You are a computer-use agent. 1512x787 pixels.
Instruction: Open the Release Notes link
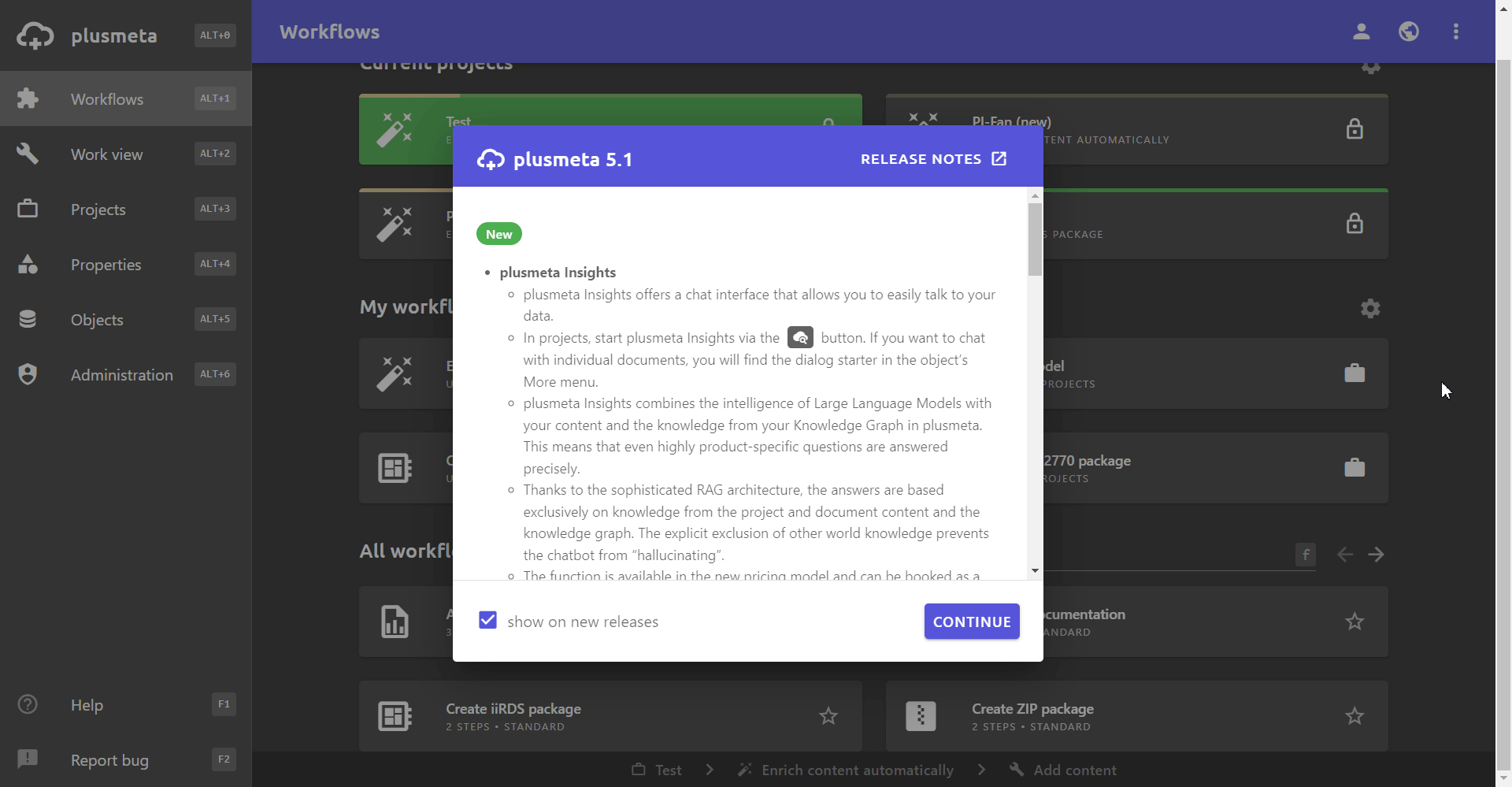933,159
